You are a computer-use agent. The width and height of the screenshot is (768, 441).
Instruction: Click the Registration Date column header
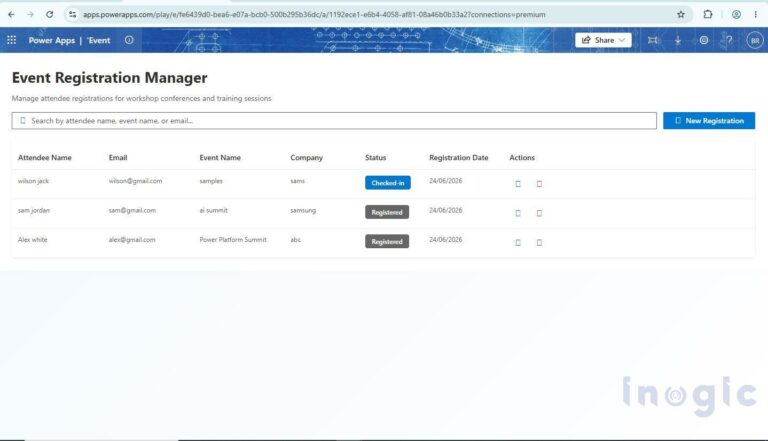[x=458, y=158]
